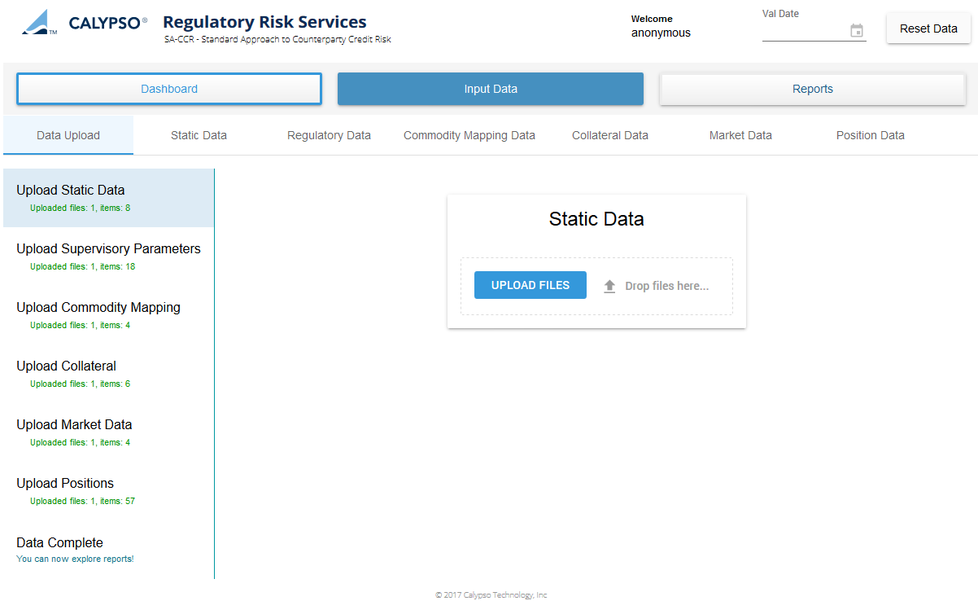Click the Calypso logo icon
The width and height of the screenshot is (978, 601).
[39, 22]
